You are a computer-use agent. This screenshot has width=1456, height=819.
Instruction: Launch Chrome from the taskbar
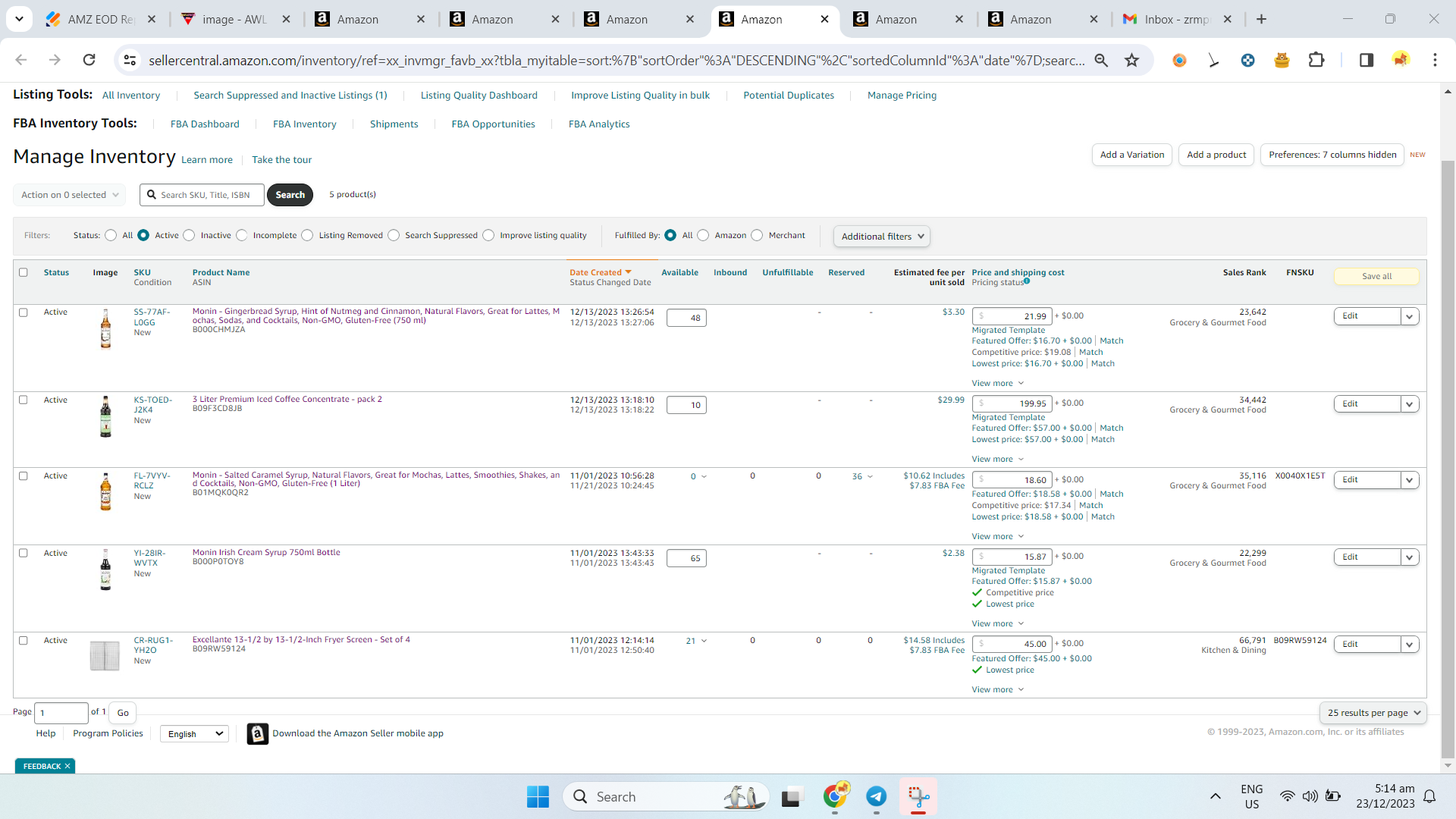(x=835, y=796)
